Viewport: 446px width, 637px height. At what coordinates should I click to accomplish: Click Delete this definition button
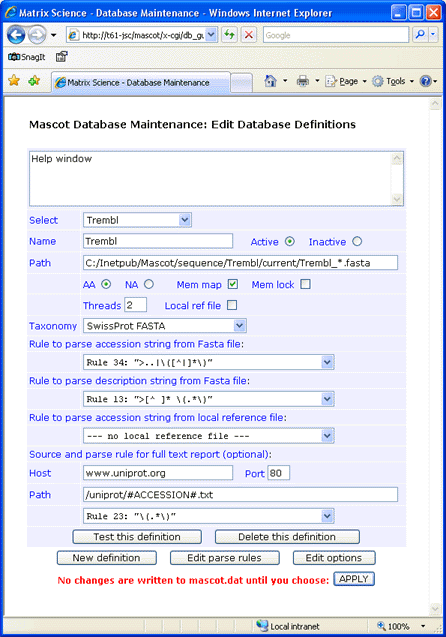coord(287,537)
